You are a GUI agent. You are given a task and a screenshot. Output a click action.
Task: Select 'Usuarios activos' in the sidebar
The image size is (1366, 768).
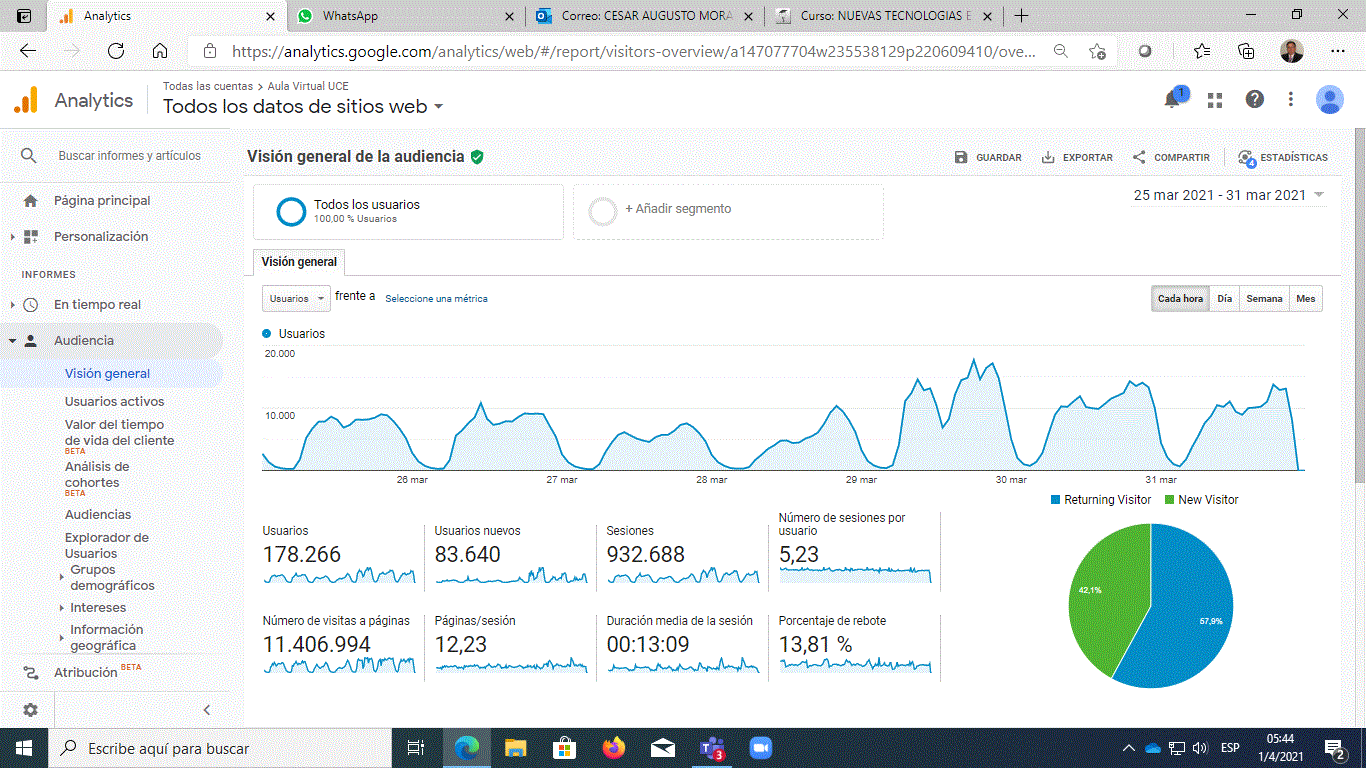tap(113, 401)
